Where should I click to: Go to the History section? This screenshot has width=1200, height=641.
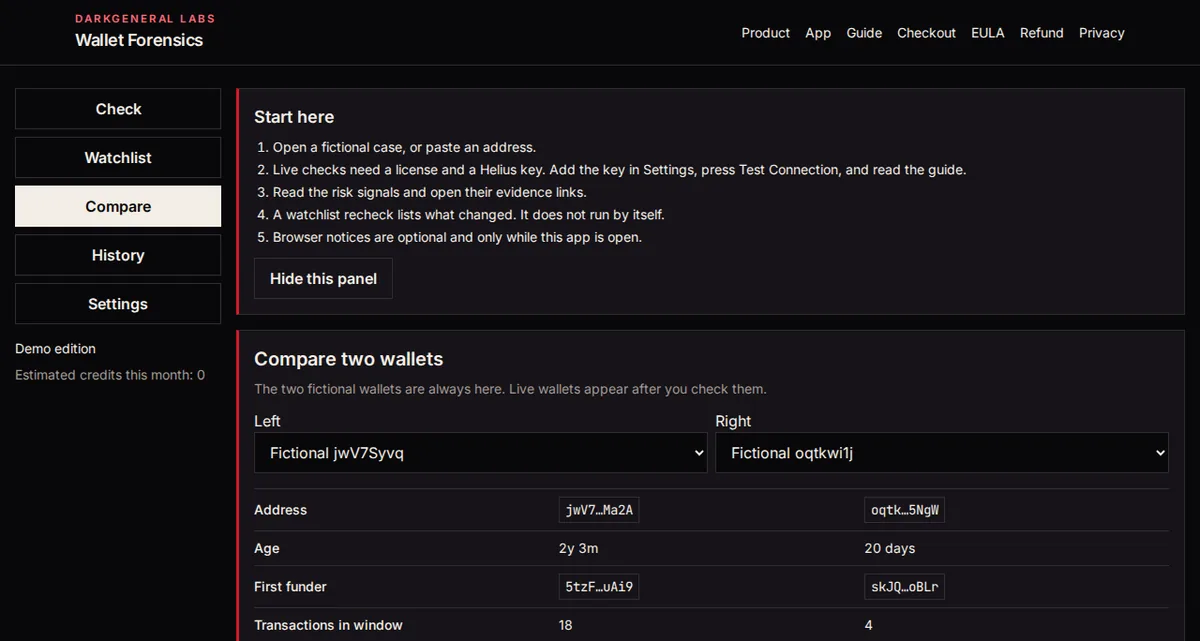118,255
